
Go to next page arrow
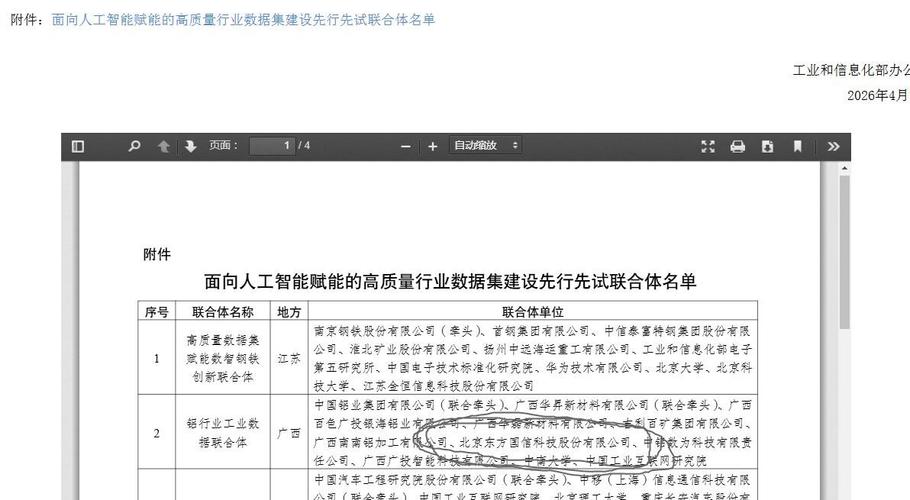click(x=190, y=146)
